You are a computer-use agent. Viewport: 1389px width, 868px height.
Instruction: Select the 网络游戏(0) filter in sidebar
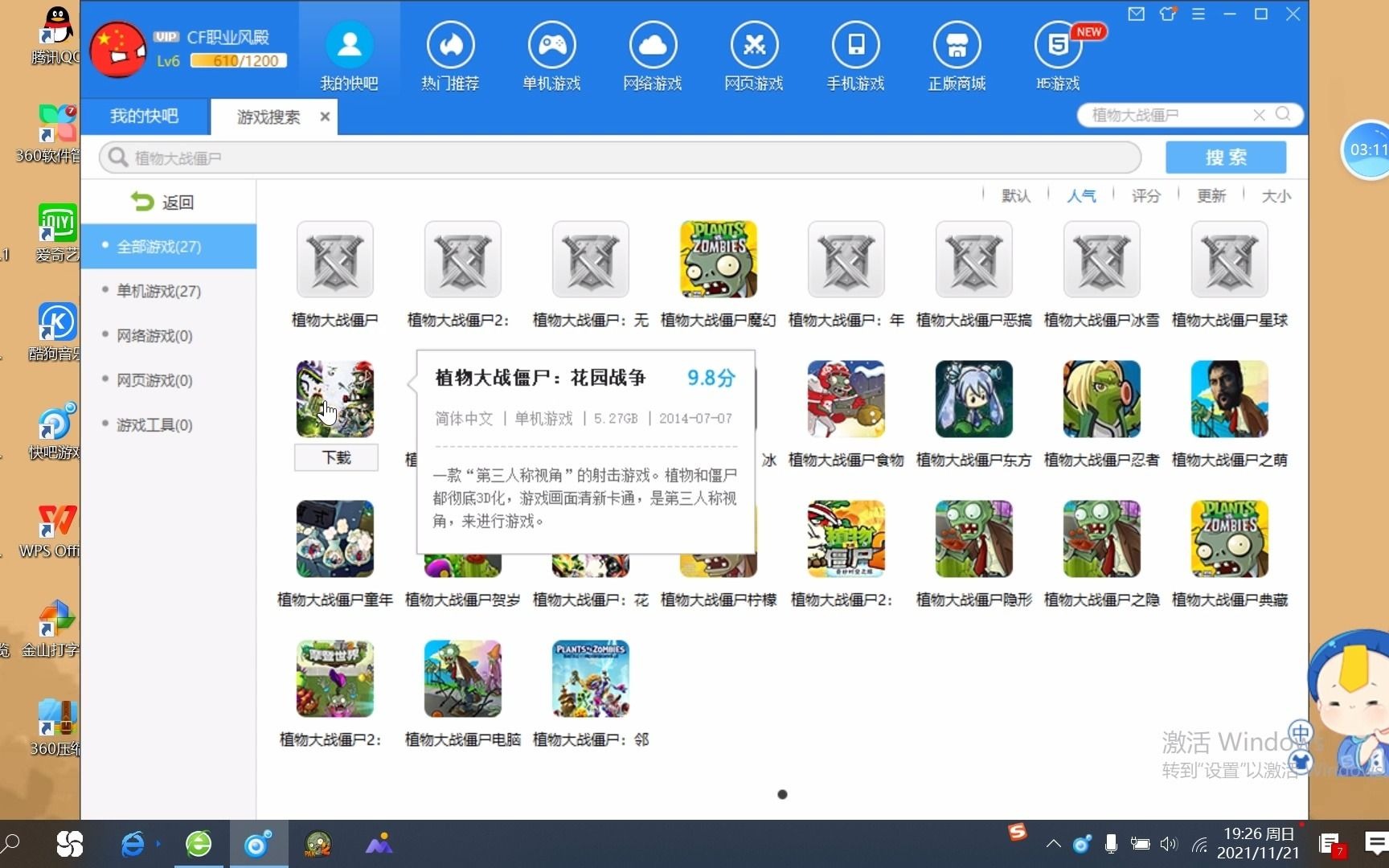coord(154,335)
